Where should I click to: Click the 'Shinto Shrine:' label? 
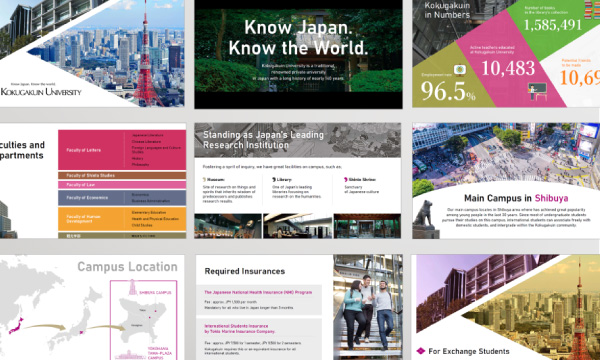pos(362,179)
